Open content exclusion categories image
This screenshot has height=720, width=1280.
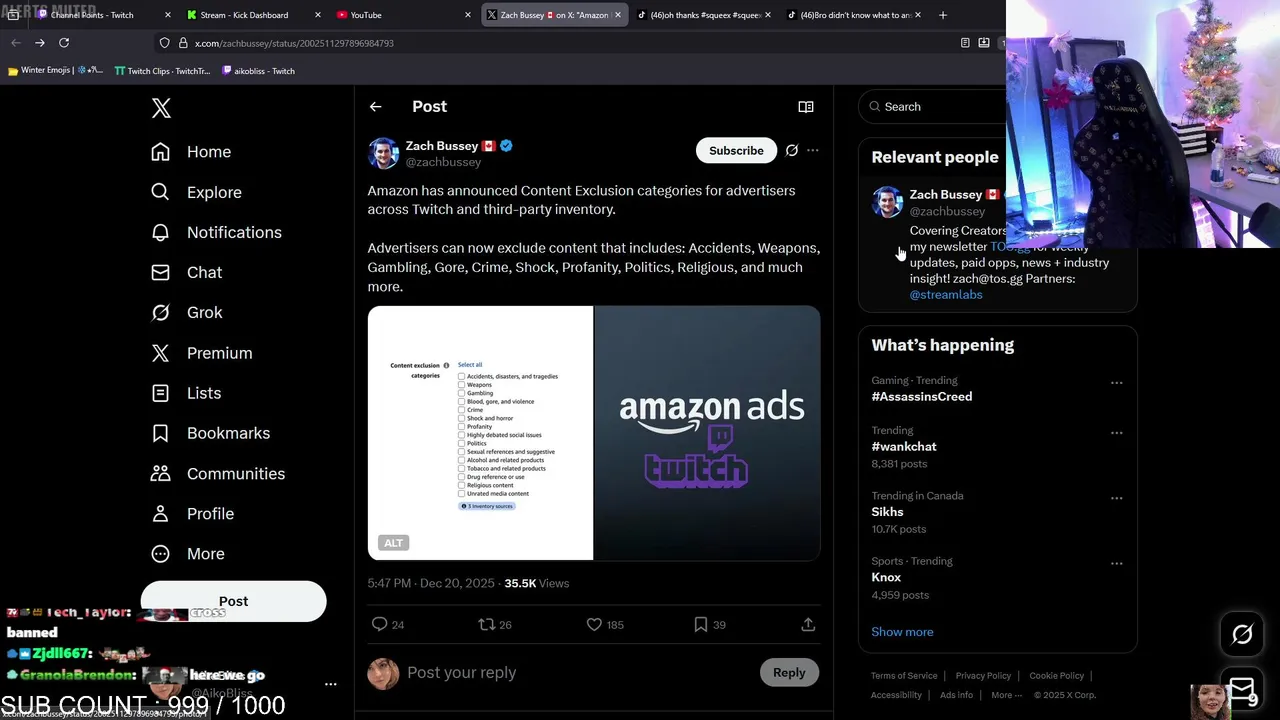(480, 433)
